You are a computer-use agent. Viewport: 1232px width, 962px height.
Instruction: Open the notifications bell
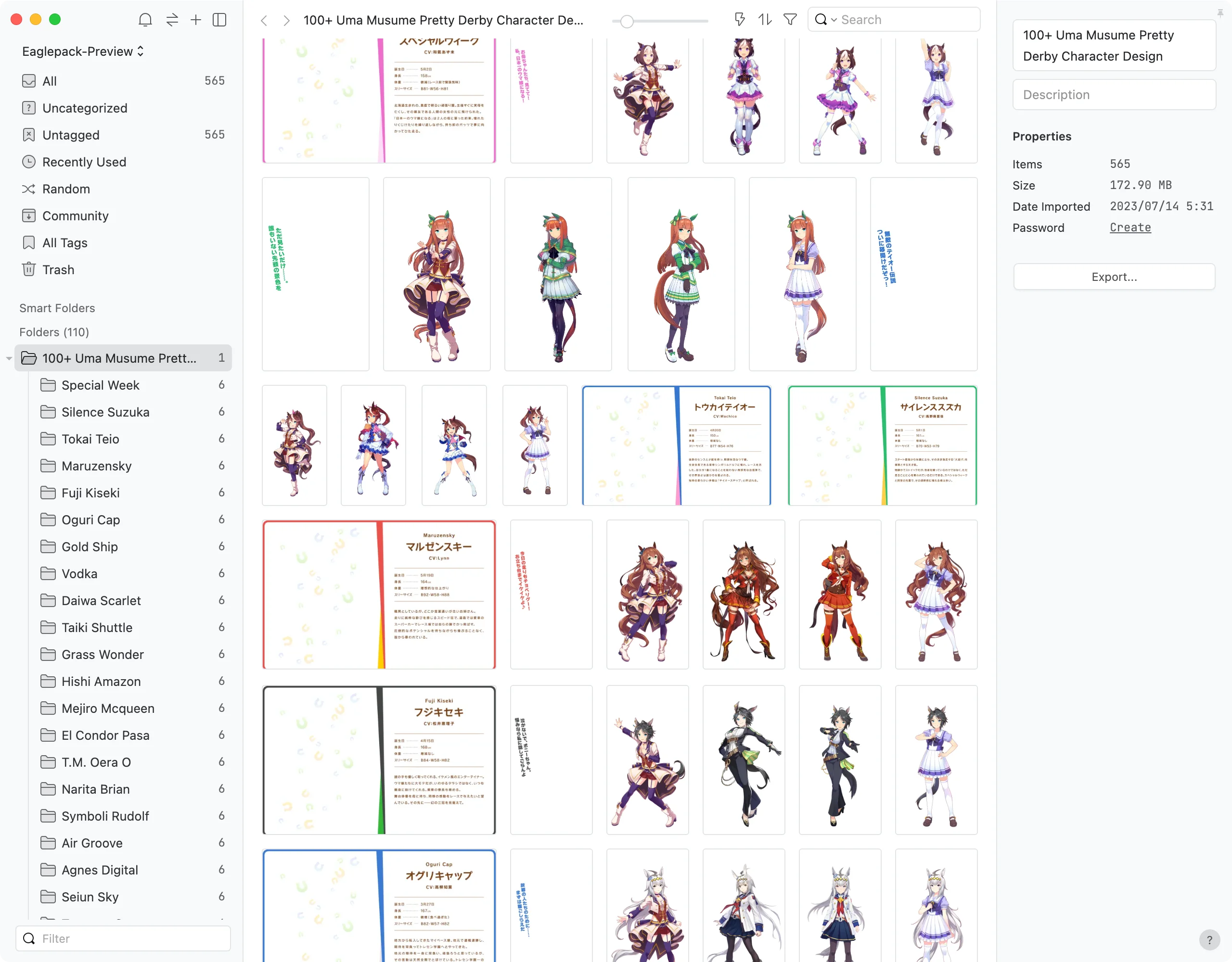pyautogui.click(x=145, y=20)
